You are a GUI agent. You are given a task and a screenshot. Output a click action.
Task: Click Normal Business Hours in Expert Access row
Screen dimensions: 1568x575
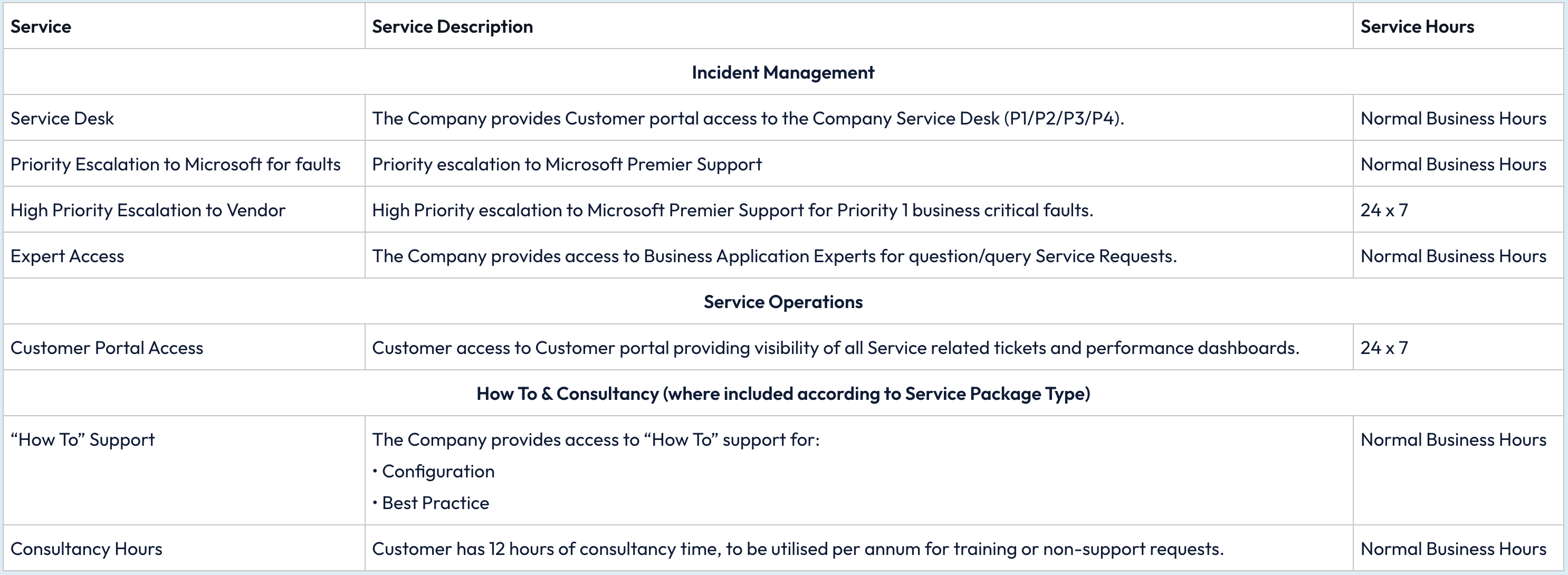pyautogui.click(x=1453, y=256)
